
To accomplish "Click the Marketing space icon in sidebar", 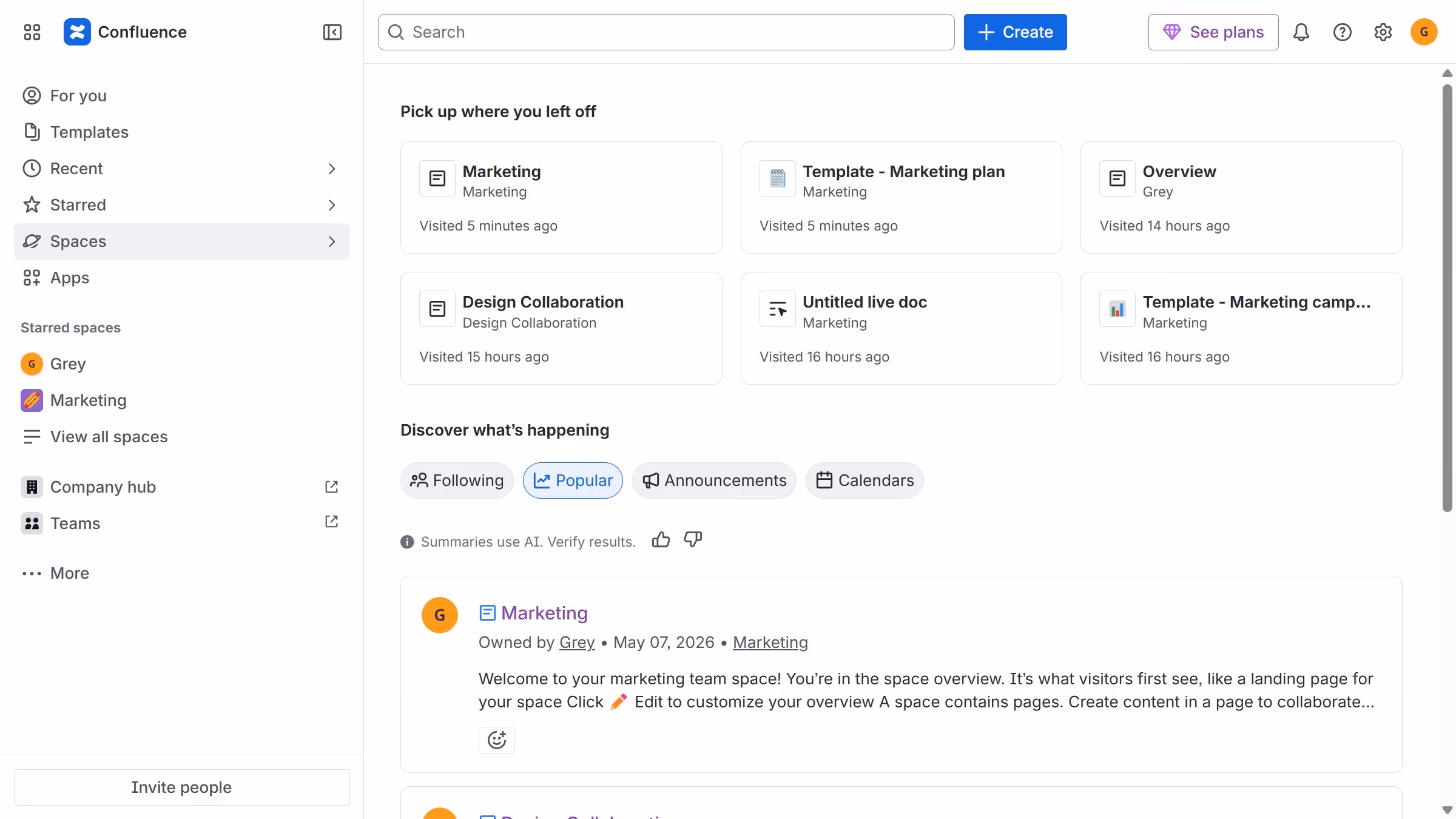I will click(32, 400).
